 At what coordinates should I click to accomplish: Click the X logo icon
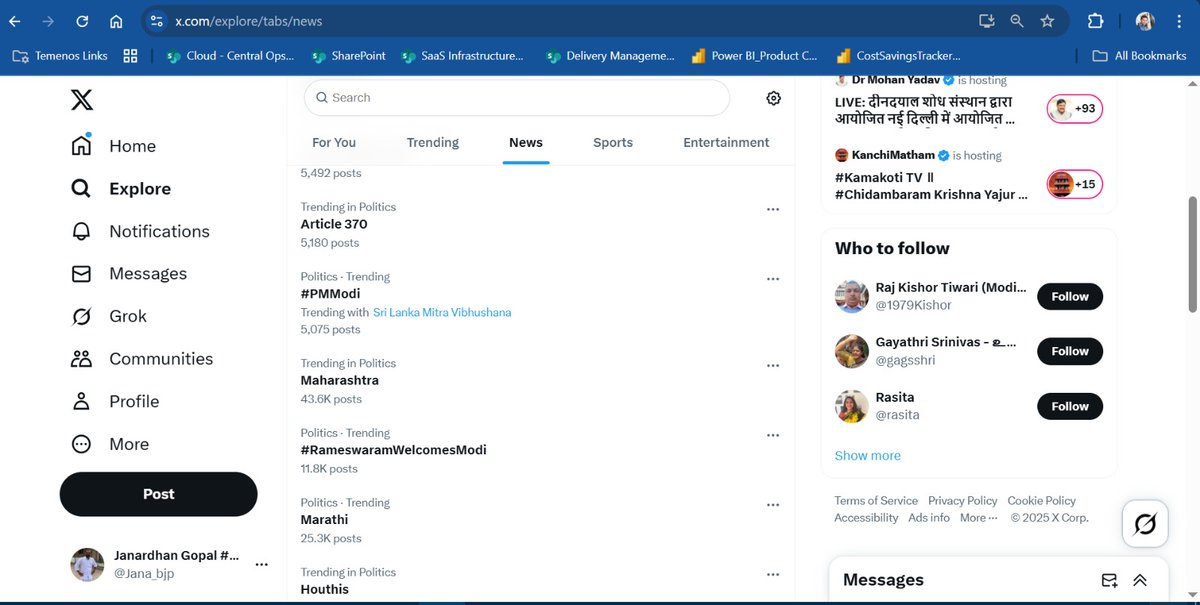[82, 99]
